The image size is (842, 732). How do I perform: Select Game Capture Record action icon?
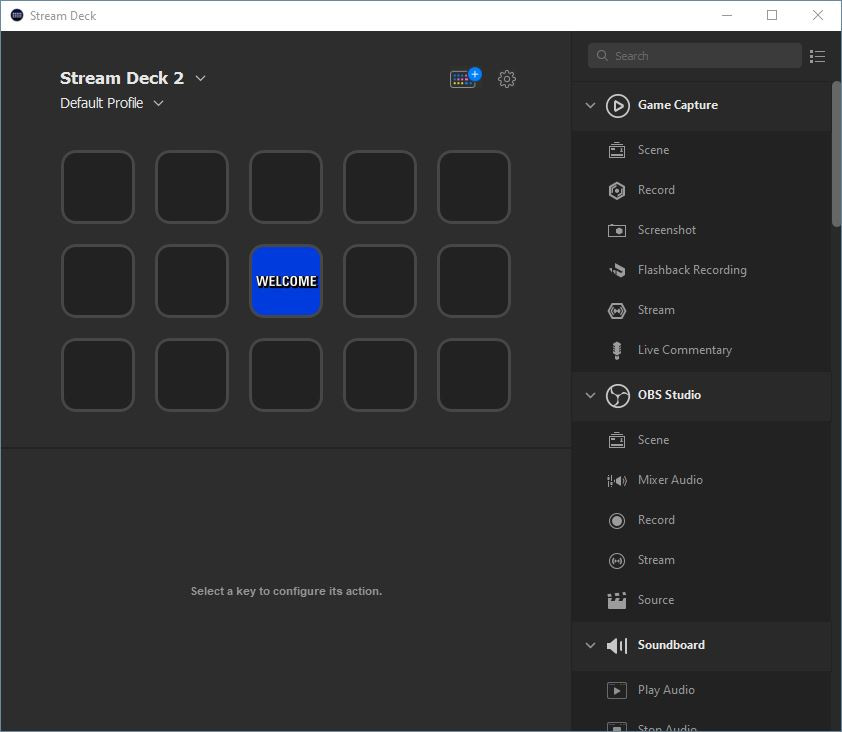616,190
